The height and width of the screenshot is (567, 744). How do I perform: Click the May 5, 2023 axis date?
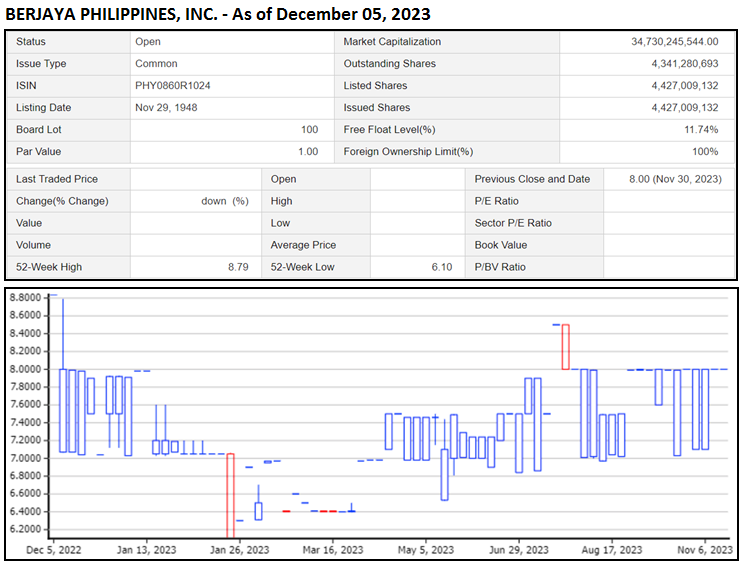coord(426,550)
